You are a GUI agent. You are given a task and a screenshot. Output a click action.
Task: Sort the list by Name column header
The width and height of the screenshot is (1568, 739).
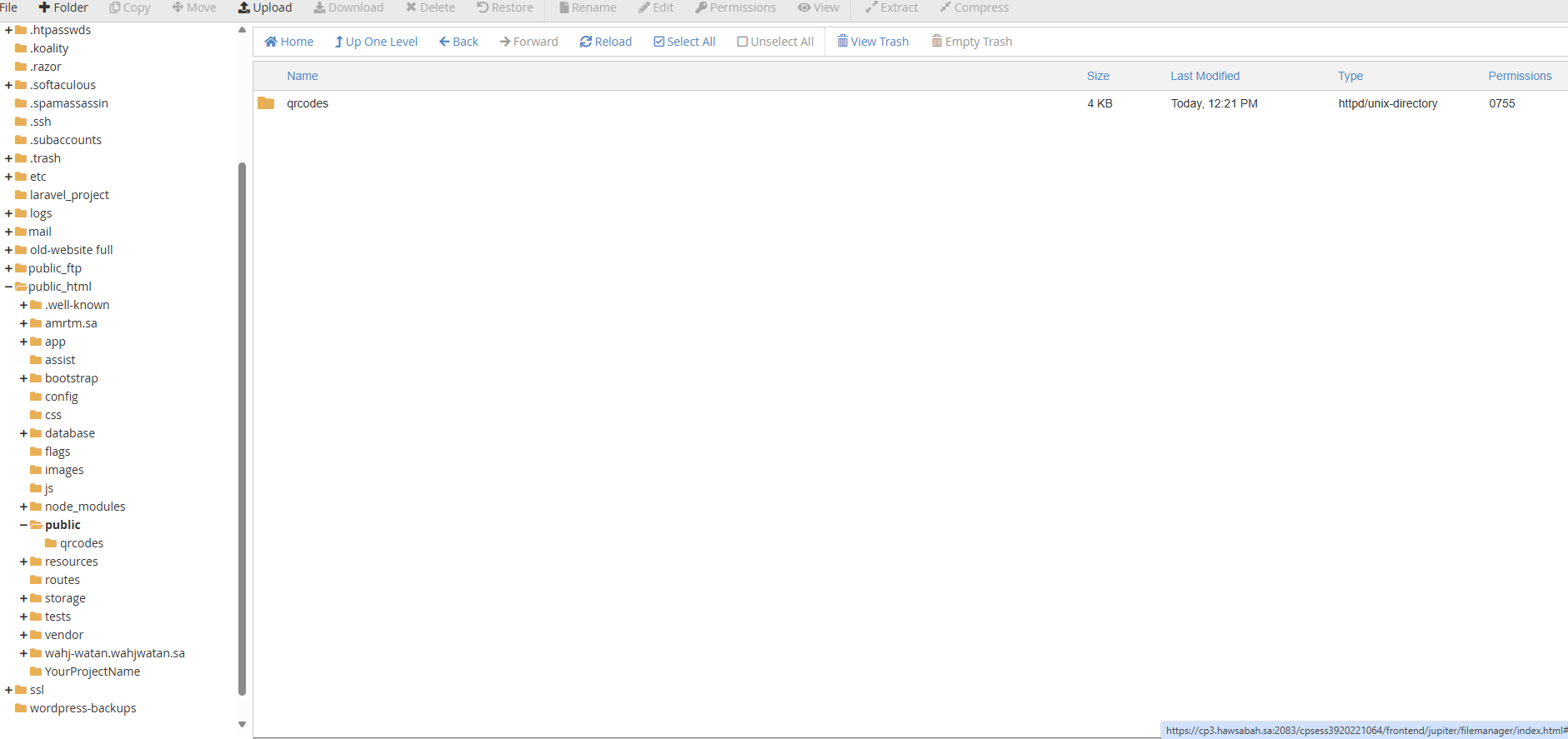tap(302, 76)
